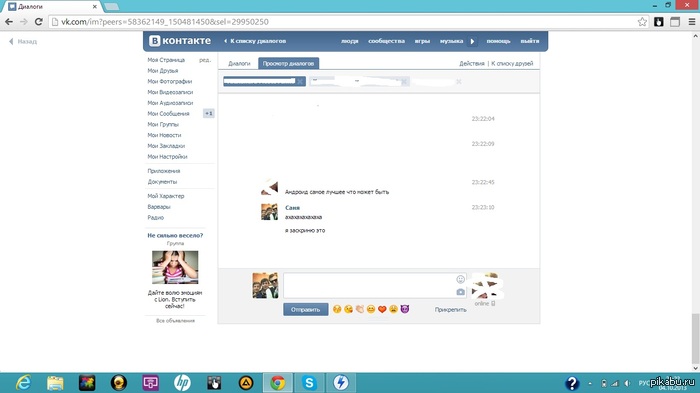Open Мои Новости in sidebar
This screenshot has width=700, height=393.
(164, 135)
